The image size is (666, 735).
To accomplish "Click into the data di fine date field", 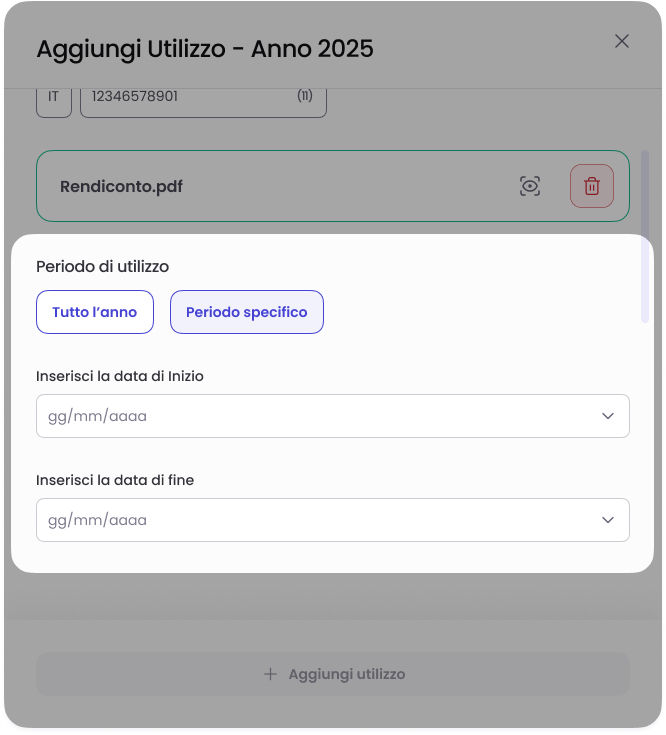I will point(300,520).
